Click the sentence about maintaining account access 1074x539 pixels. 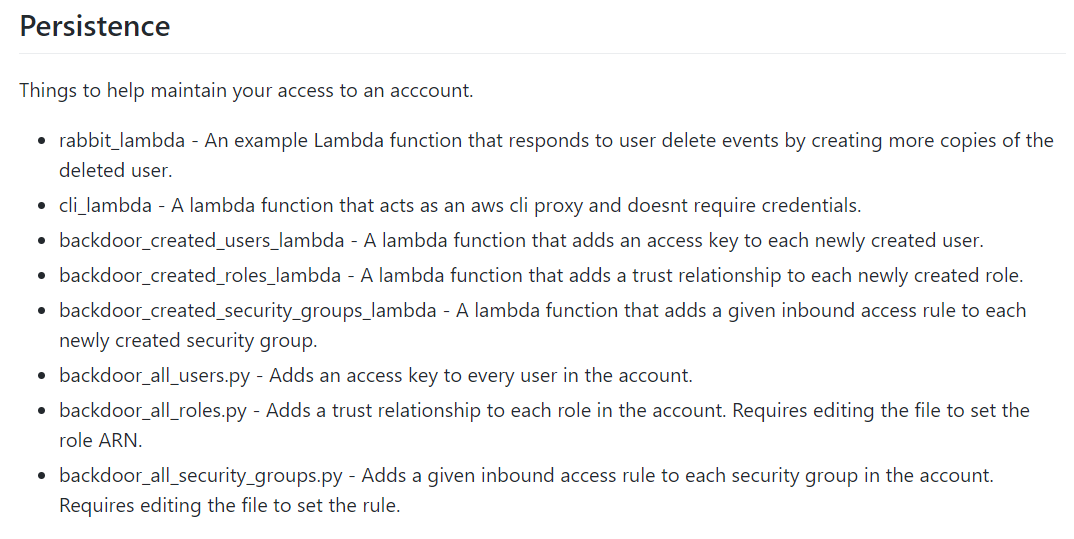[x=246, y=90]
